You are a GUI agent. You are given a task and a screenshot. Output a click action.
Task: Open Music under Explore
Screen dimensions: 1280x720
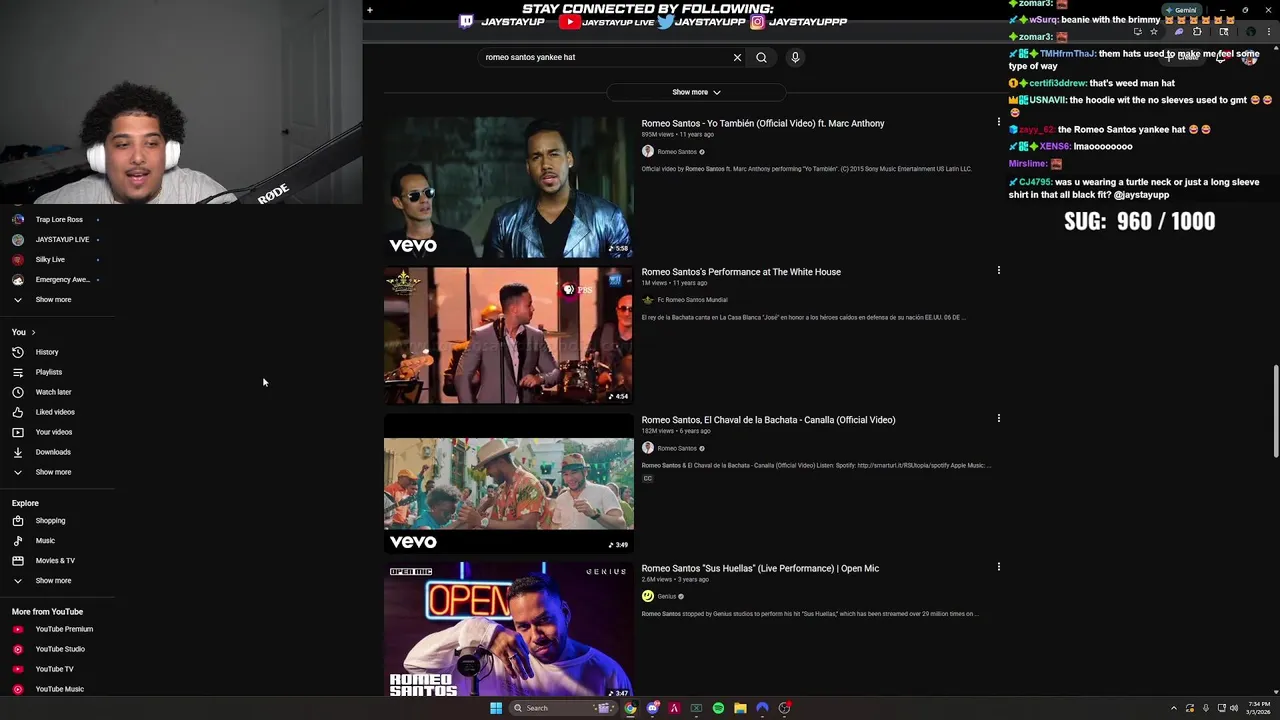coord(45,540)
